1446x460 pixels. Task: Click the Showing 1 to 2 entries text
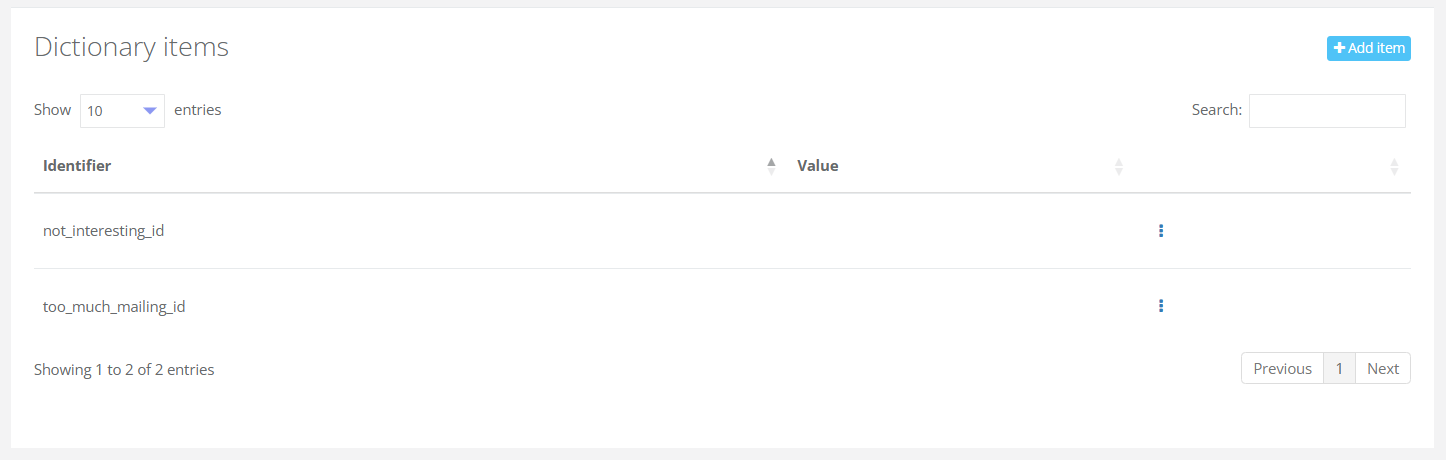tap(124, 370)
